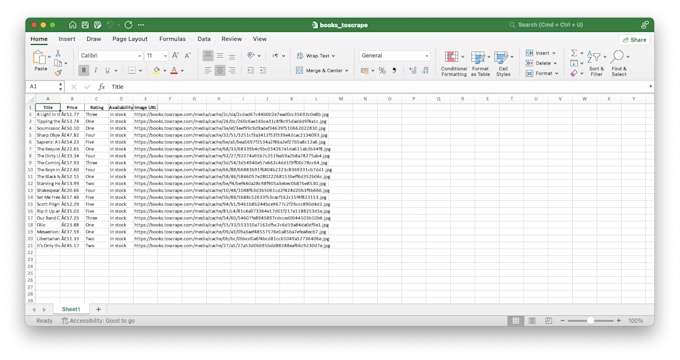Screen dimensions: 680x360
Task: Click Increase Font Size icon
Action: pyautogui.click(x=175, y=56)
